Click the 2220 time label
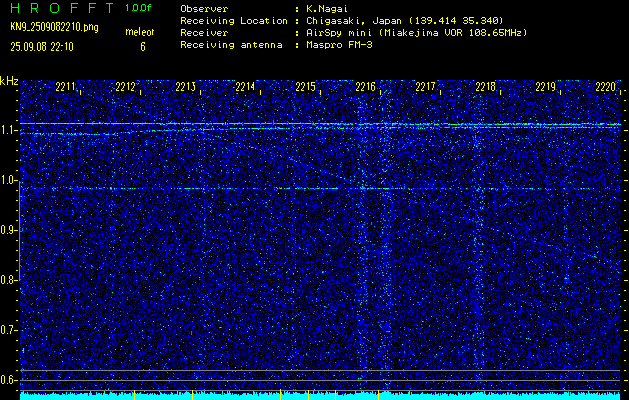The image size is (629, 400). tap(605, 87)
